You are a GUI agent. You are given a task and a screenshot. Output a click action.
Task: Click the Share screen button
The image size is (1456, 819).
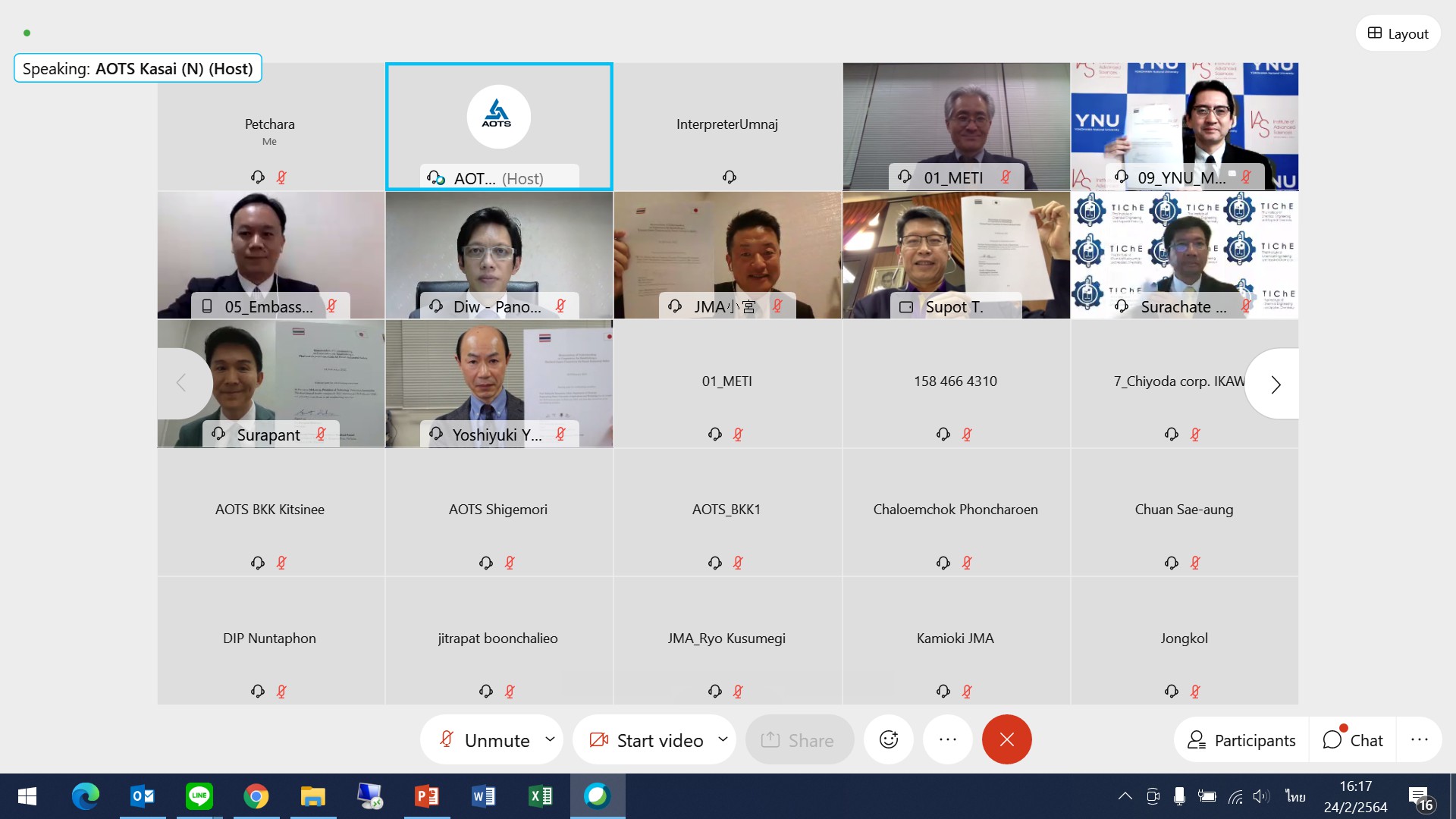click(799, 740)
